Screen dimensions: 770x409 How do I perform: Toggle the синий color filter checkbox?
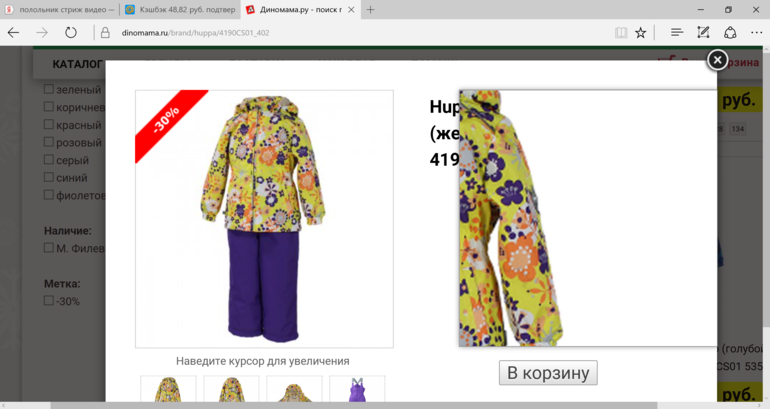(49, 178)
